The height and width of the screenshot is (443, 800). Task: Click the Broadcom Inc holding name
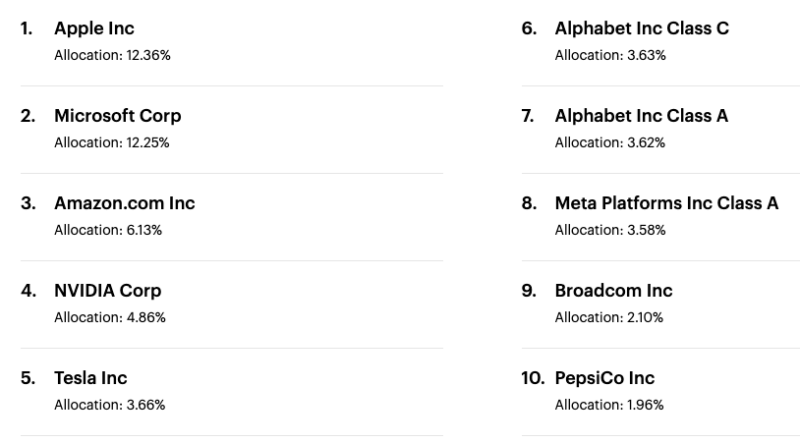point(614,291)
